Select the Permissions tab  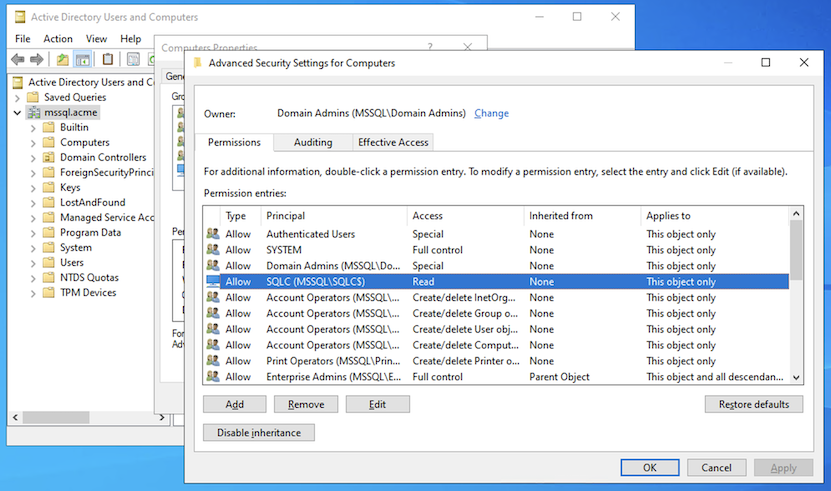point(234,142)
